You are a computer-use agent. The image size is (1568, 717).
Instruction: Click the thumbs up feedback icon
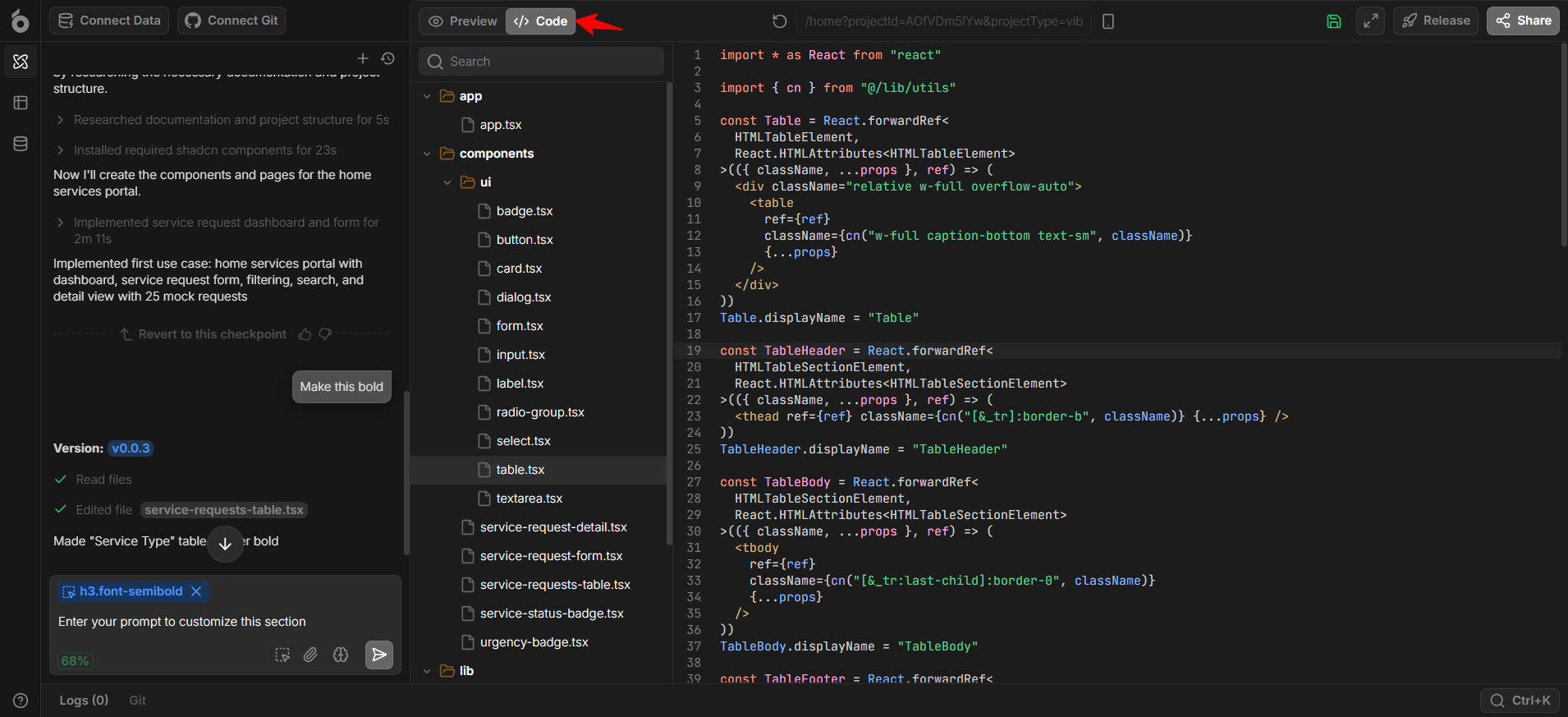305,334
